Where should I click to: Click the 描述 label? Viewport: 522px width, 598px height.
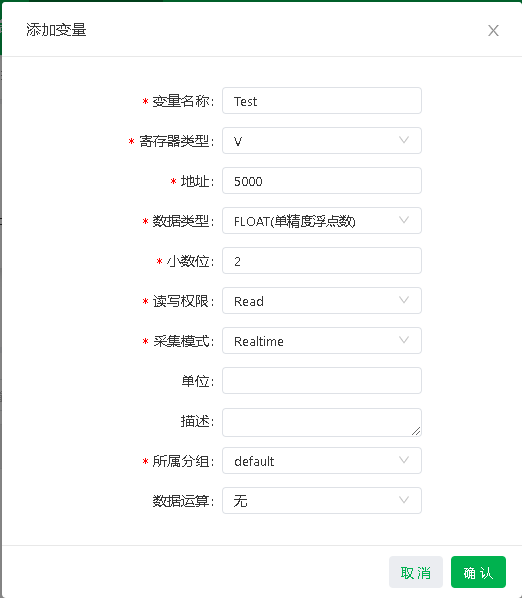click(197, 421)
